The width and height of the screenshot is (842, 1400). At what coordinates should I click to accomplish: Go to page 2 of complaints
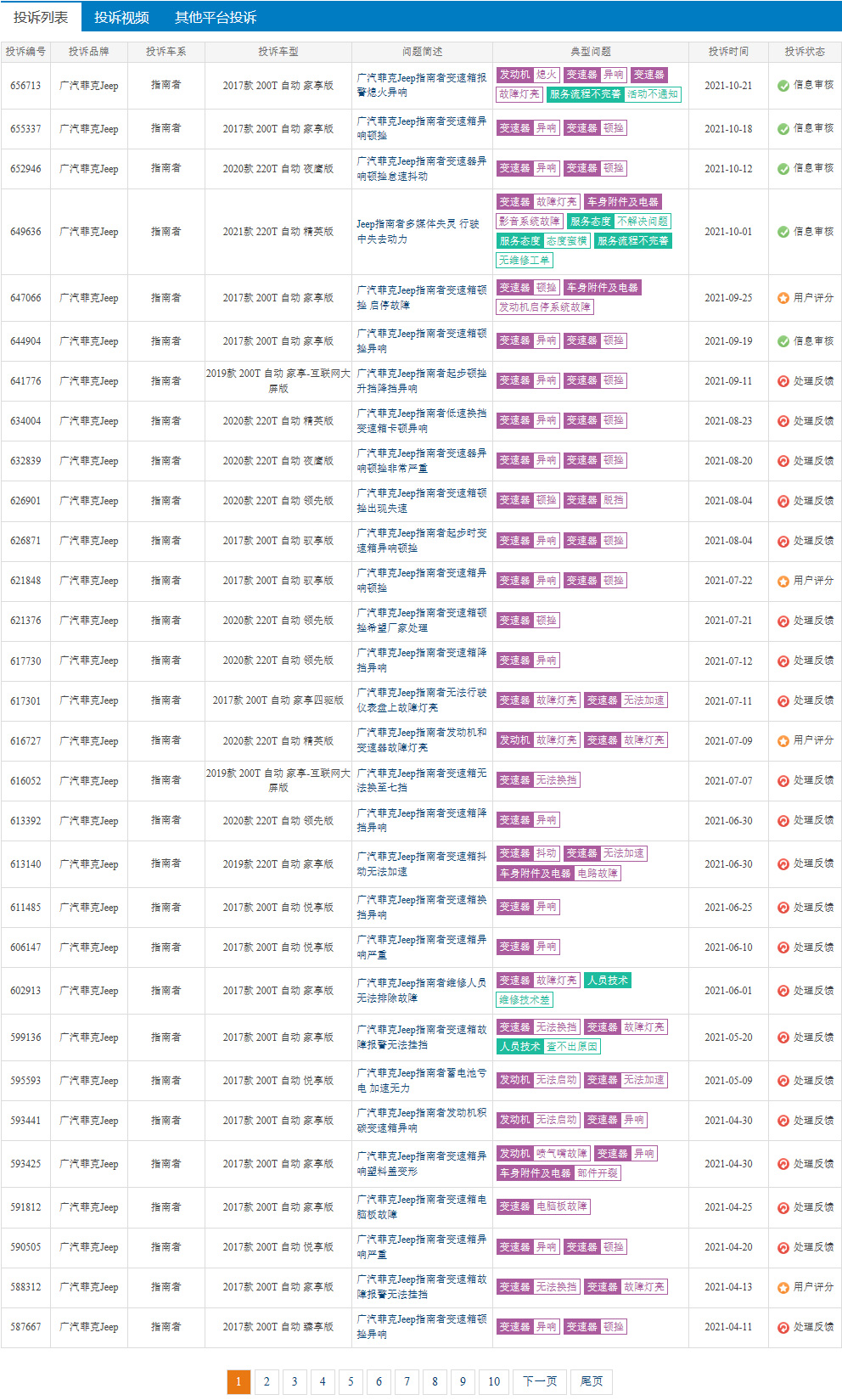point(267,1381)
